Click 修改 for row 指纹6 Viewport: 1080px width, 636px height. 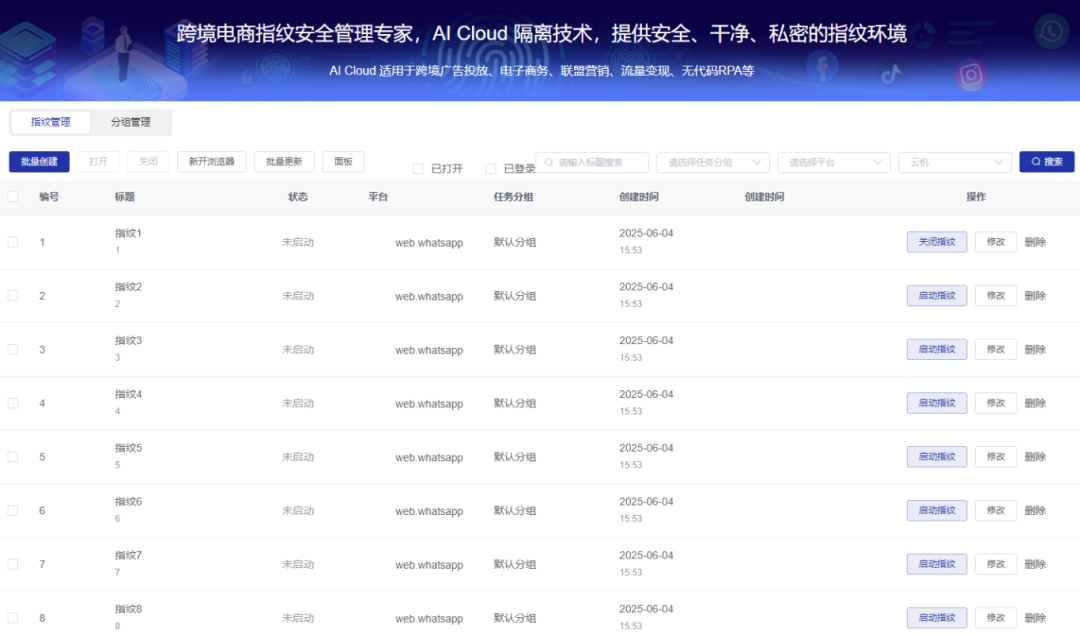996,511
